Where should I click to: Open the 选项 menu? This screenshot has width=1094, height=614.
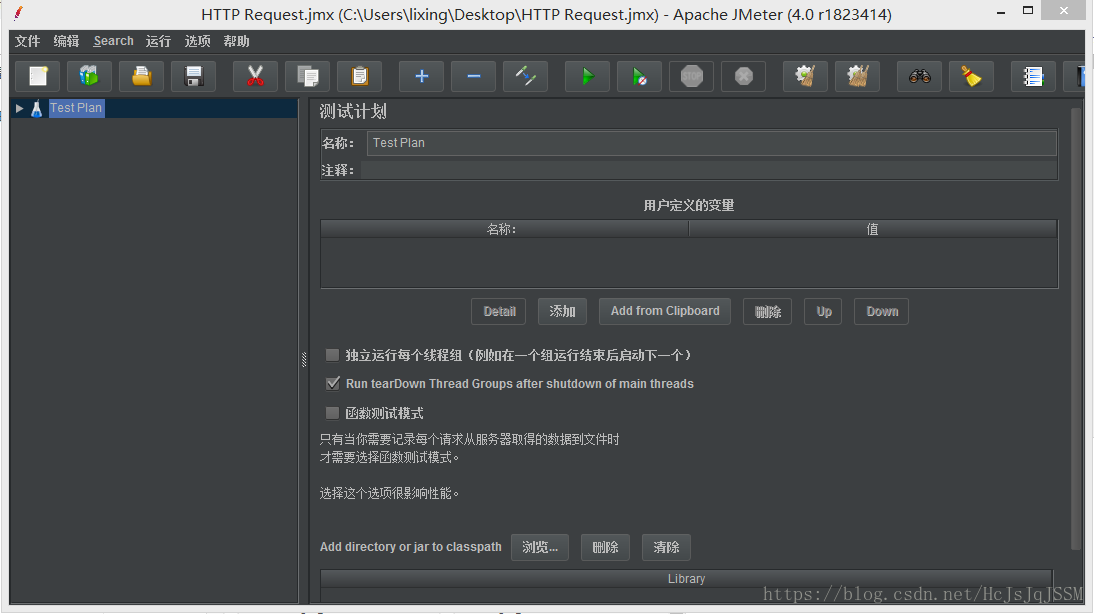pyautogui.click(x=197, y=41)
